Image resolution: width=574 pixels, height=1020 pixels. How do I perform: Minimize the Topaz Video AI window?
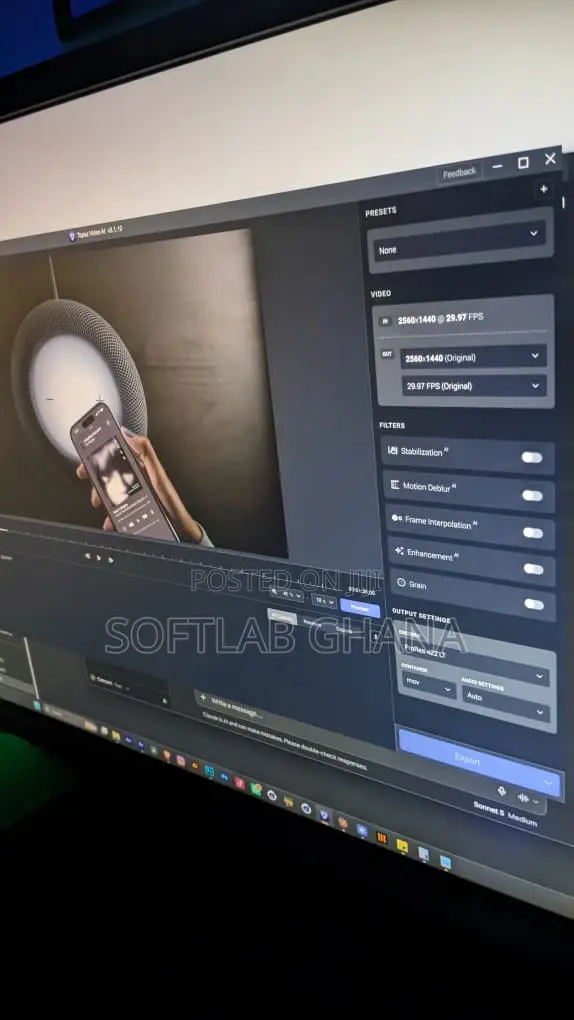pos(498,167)
